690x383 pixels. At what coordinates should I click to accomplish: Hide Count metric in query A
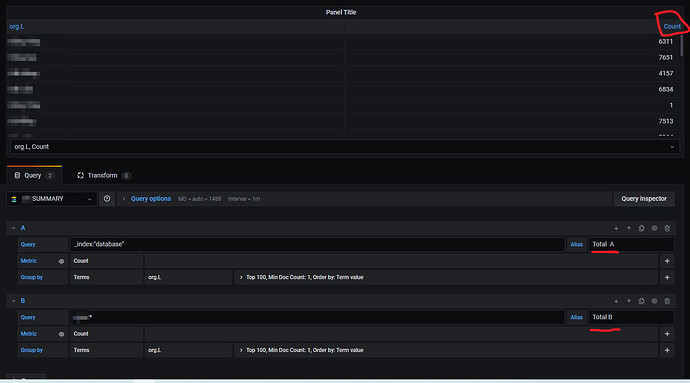61,261
